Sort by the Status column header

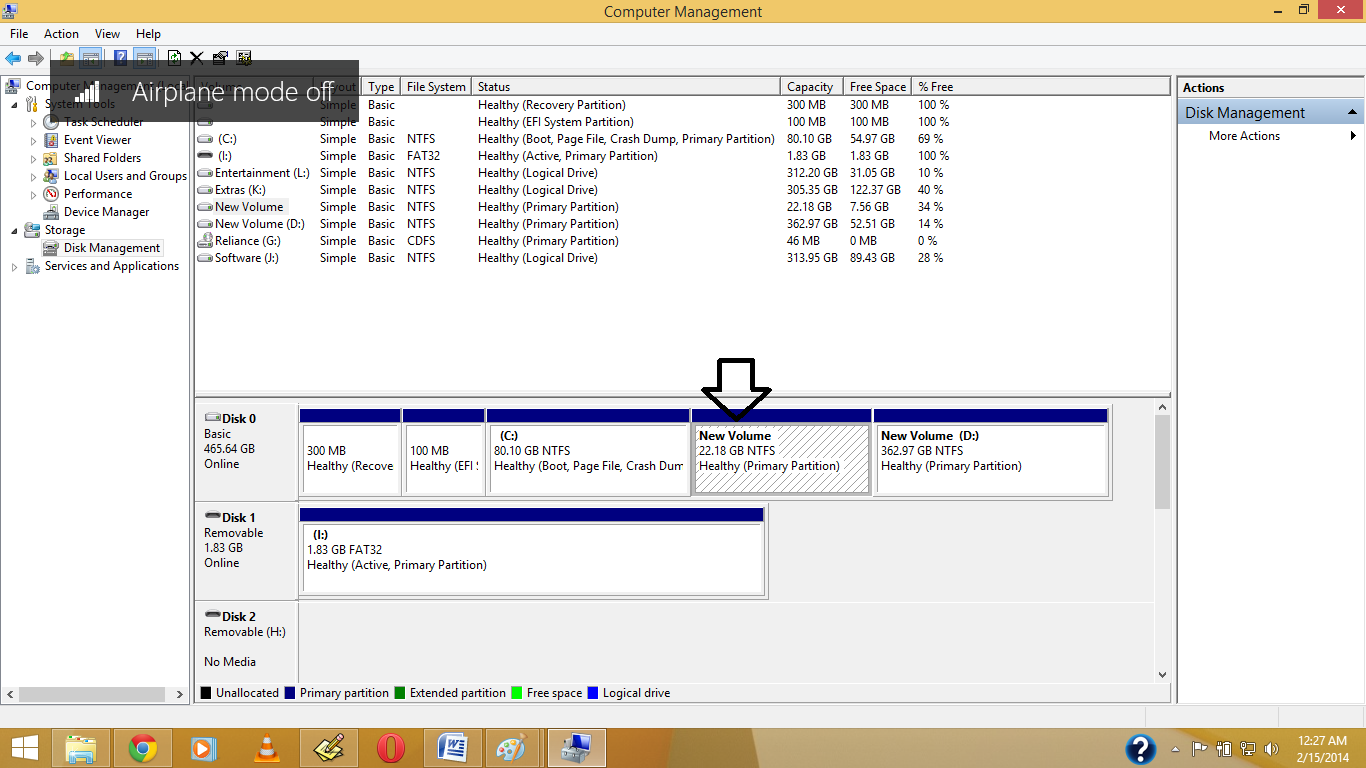point(626,87)
